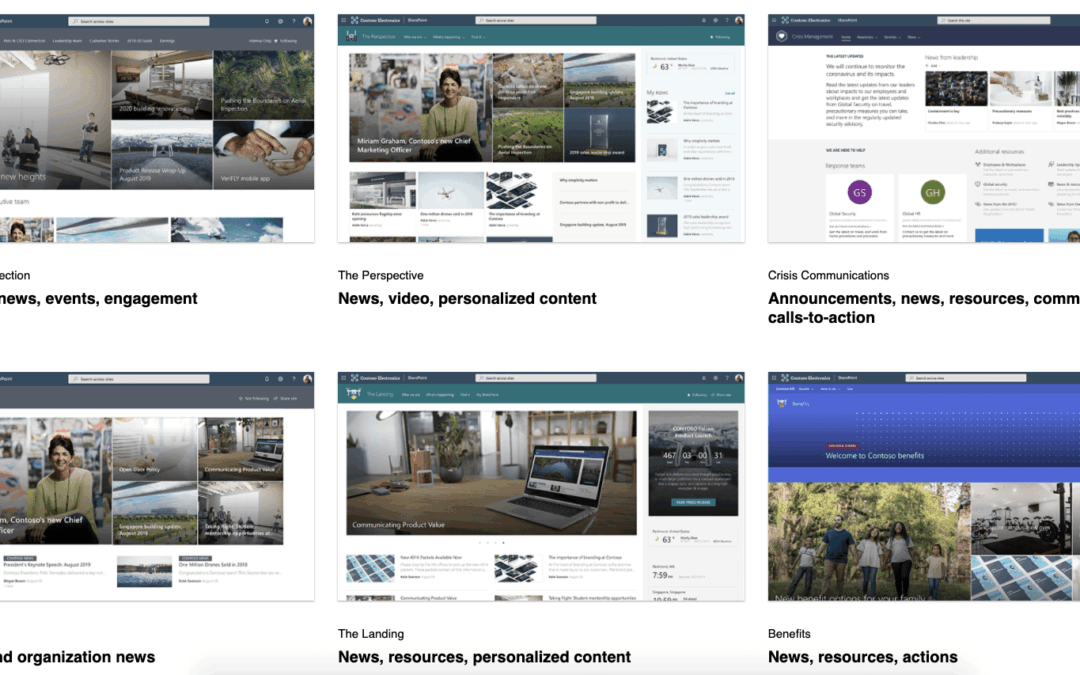Click 'Crisis Communications' title
The height and width of the screenshot is (675, 1080).
coord(828,276)
